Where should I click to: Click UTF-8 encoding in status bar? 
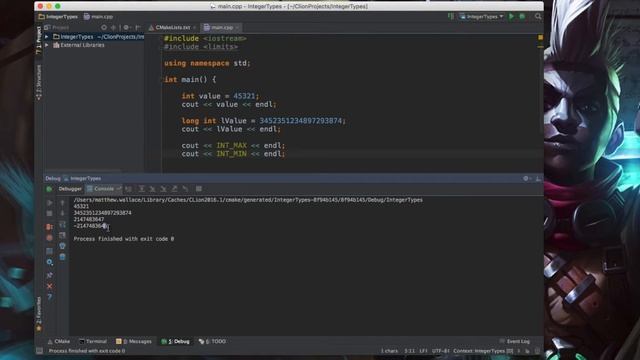440,351
